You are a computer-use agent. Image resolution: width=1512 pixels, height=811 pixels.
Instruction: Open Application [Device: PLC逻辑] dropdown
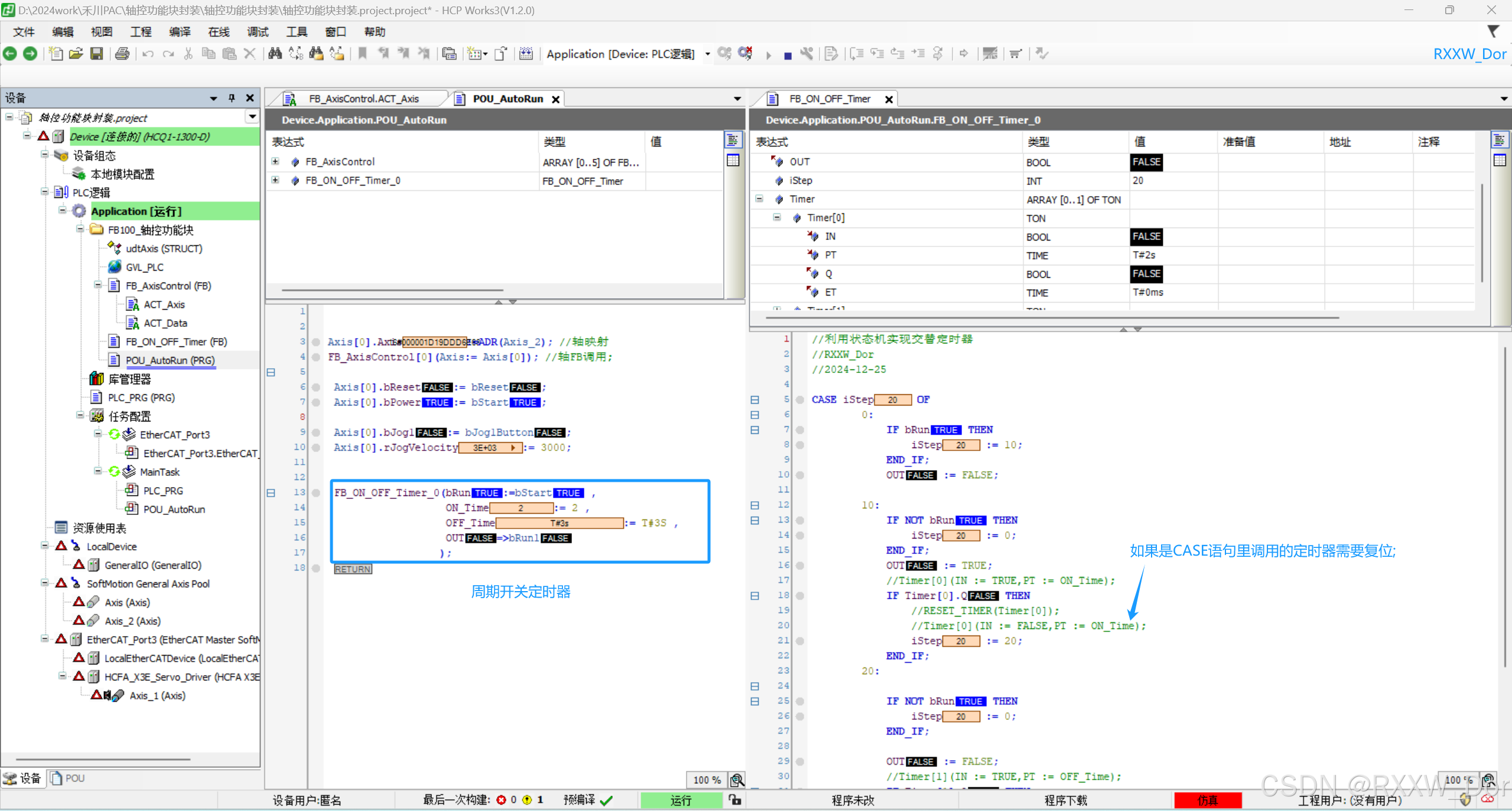(707, 54)
